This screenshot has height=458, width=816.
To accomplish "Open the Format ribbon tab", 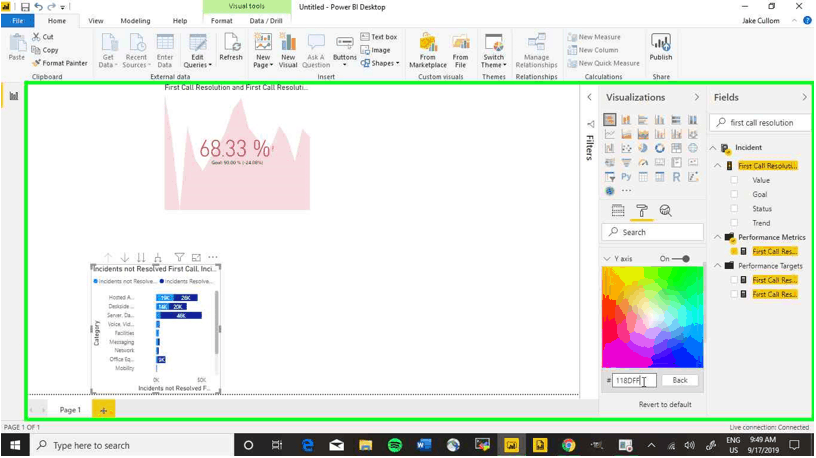I will [222, 21].
